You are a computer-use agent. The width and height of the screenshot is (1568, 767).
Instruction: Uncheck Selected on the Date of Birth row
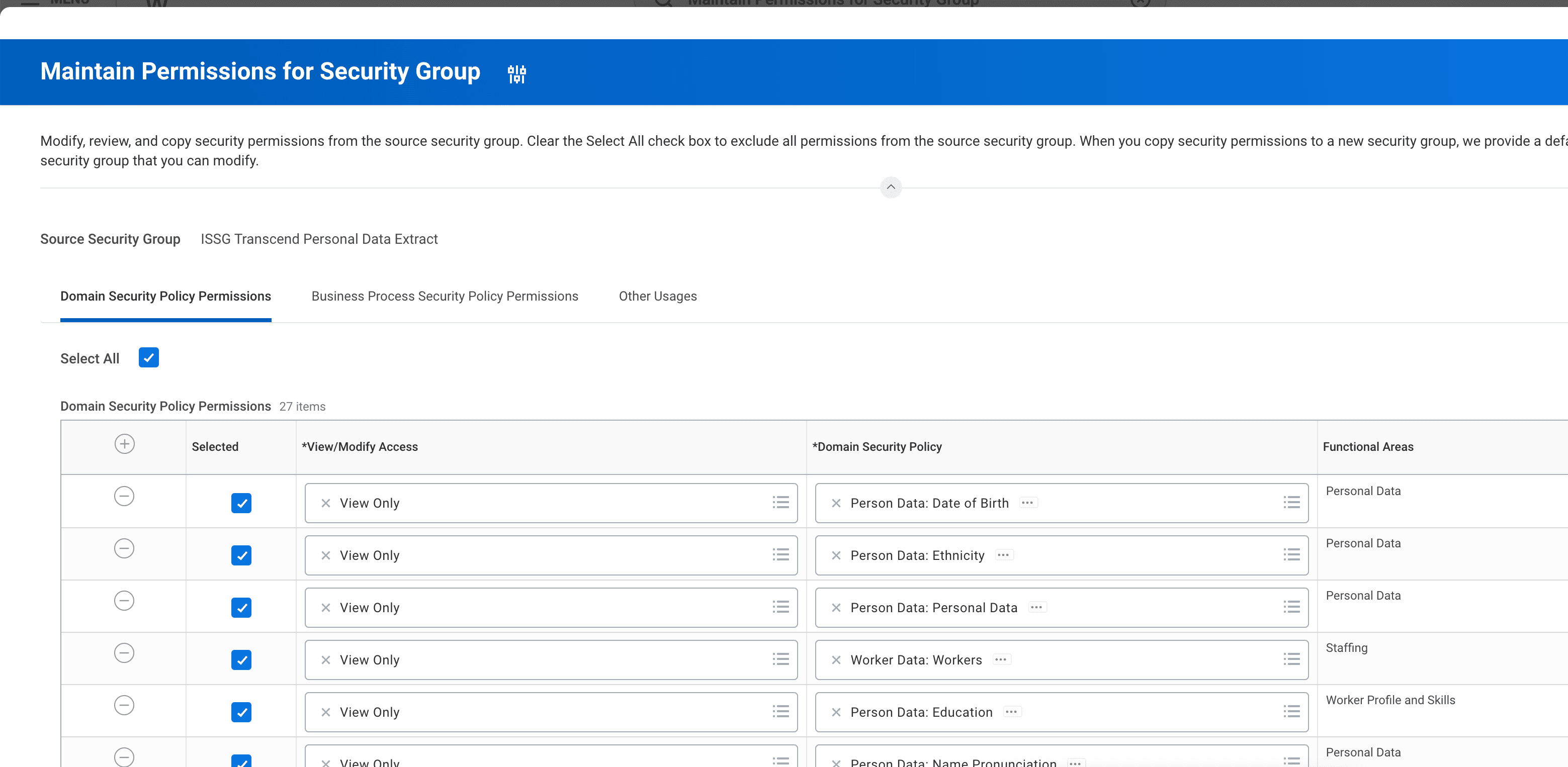(241, 503)
